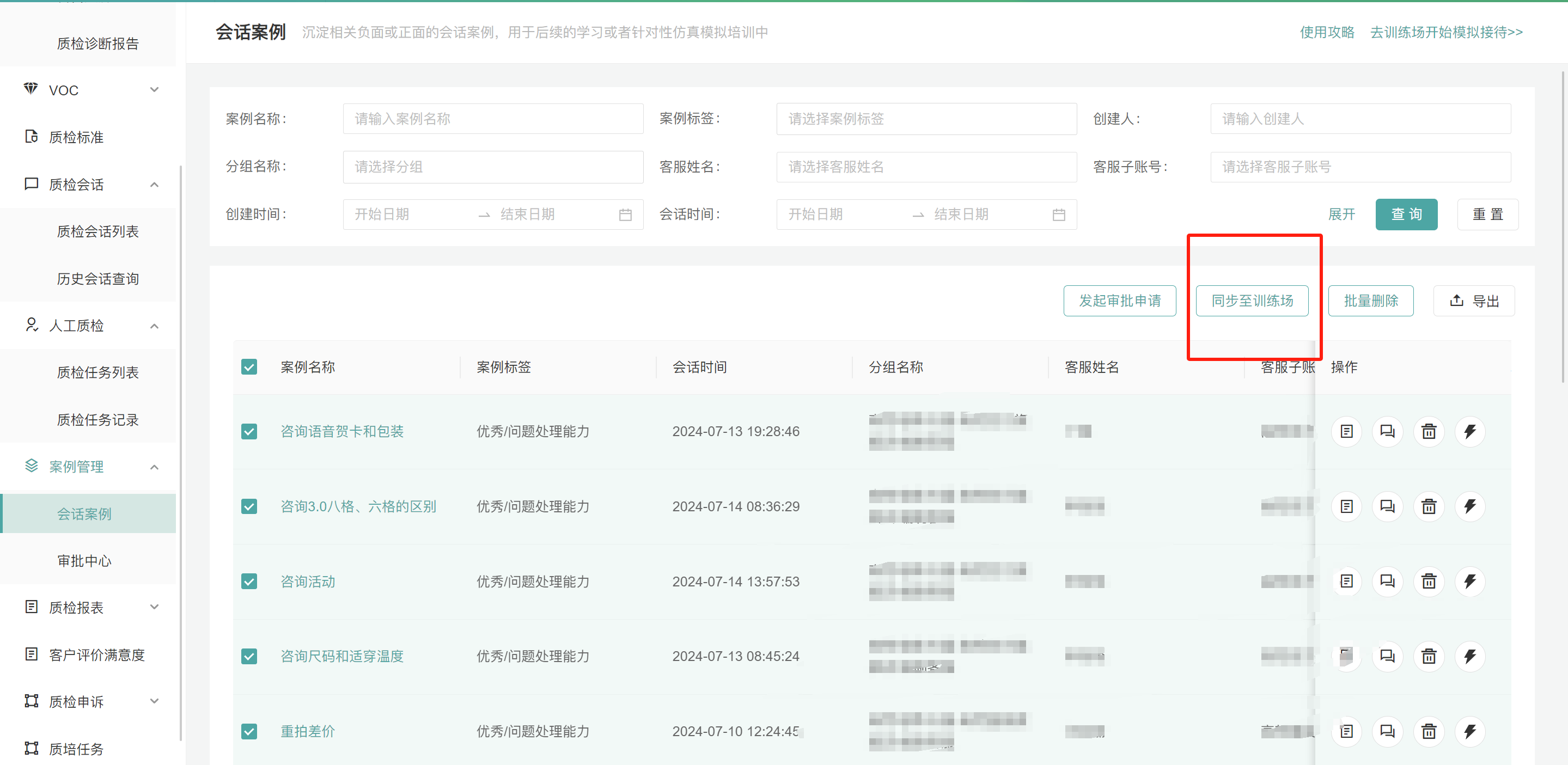
Task: Open the 使用攻略 link
Action: [x=1327, y=32]
